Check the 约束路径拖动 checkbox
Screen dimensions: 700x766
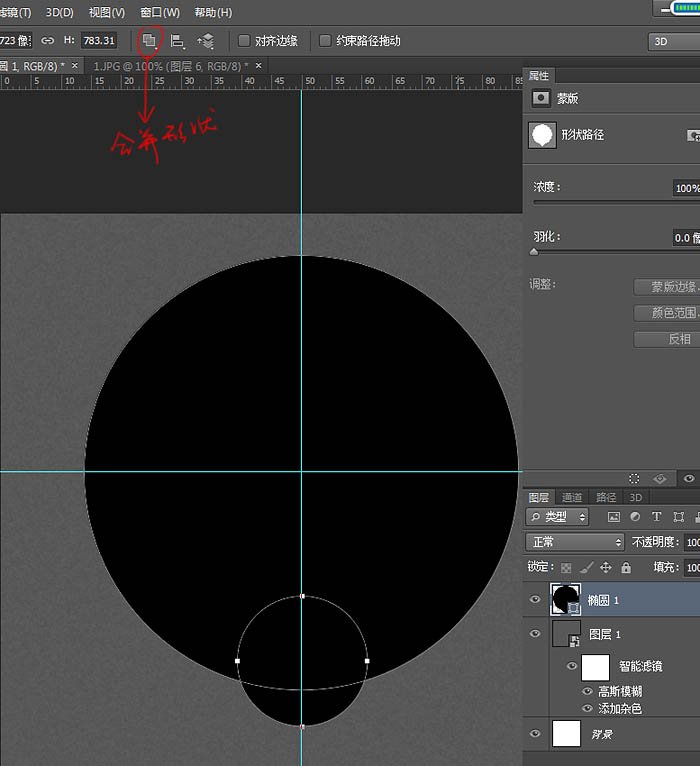point(325,41)
